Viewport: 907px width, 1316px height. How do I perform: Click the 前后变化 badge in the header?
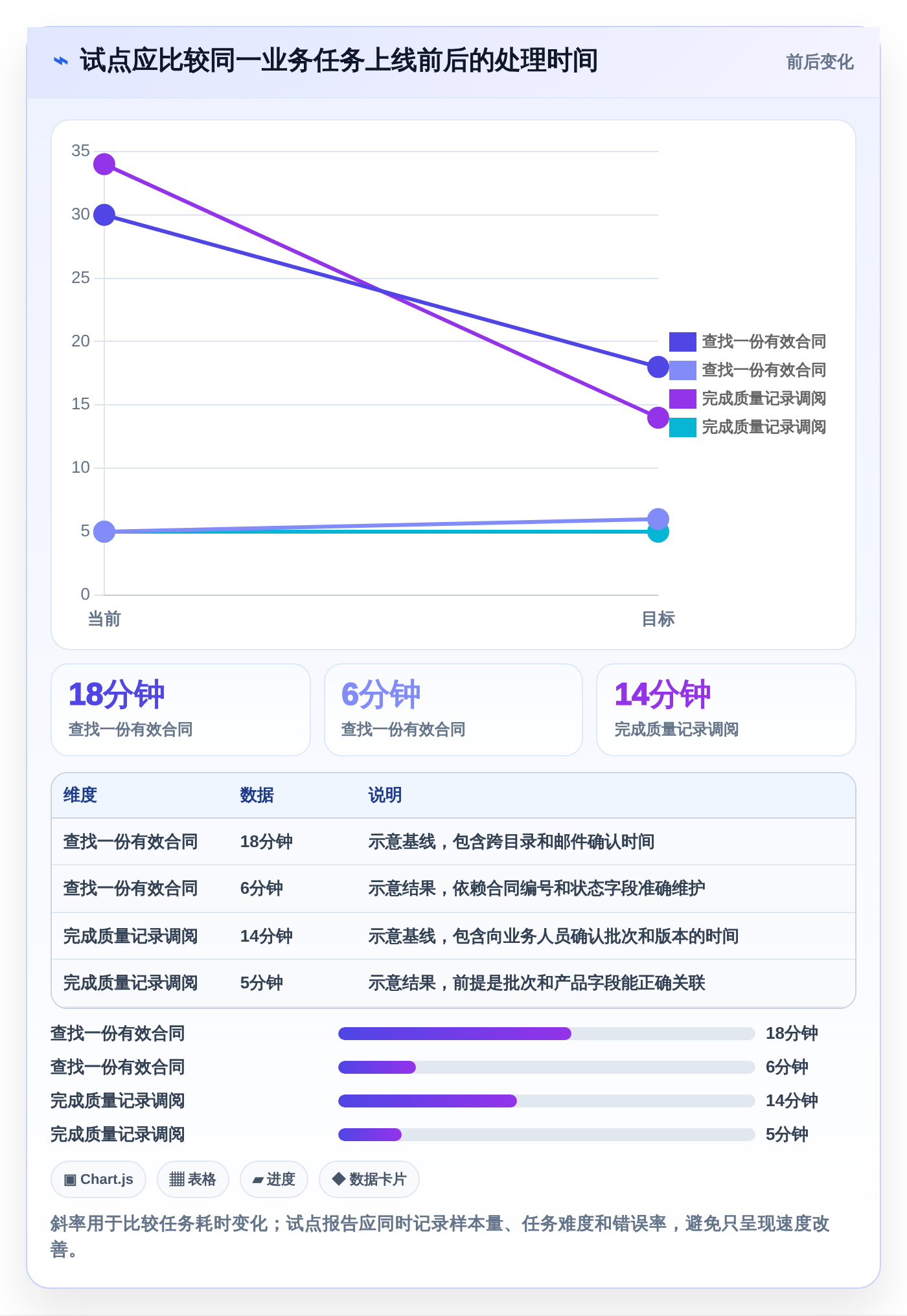[820, 62]
